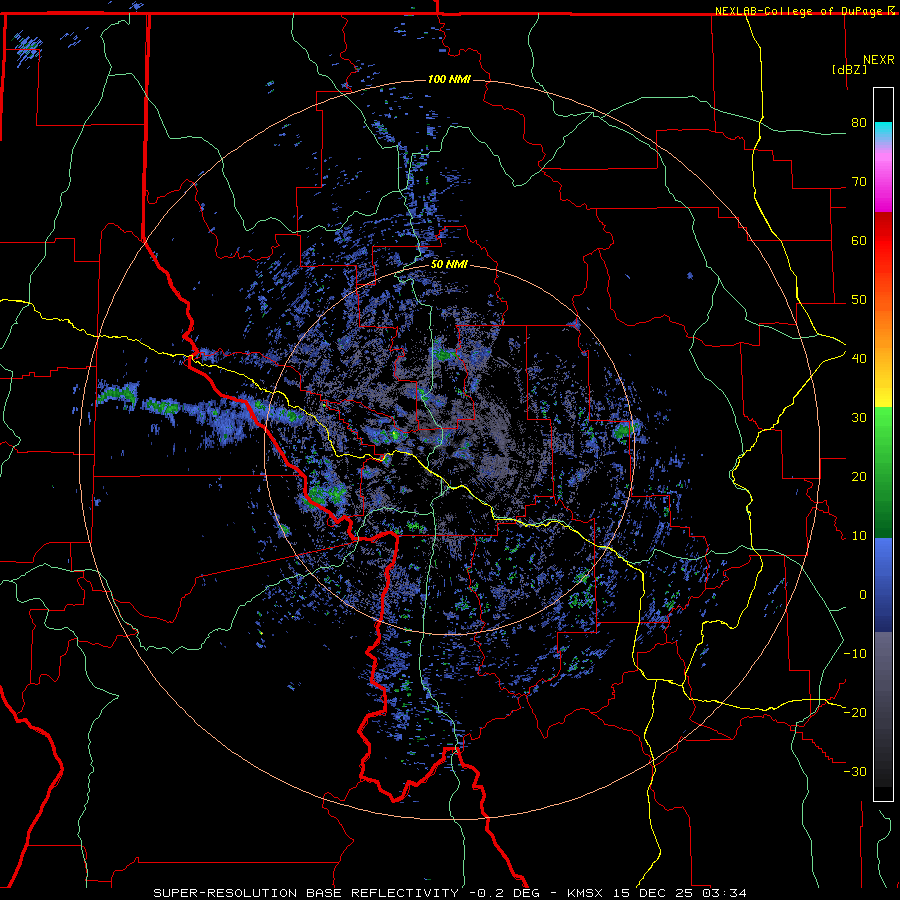Click the 50 NMI range ring label
The height and width of the screenshot is (900, 900).
[449, 265]
